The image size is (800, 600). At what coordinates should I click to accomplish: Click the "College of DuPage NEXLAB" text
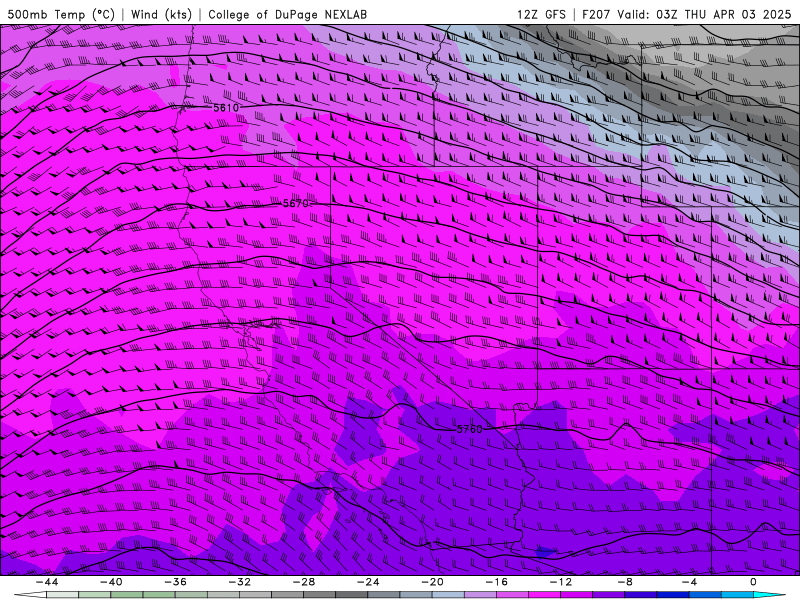coord(287,14)
